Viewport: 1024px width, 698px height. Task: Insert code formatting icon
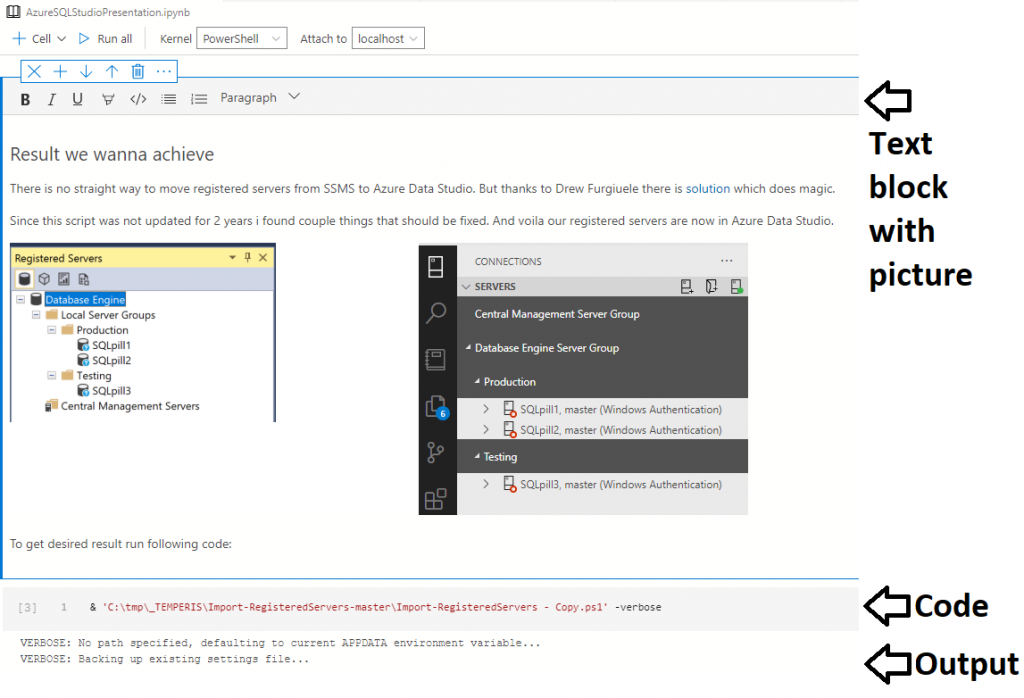click(x=138, y=99)
